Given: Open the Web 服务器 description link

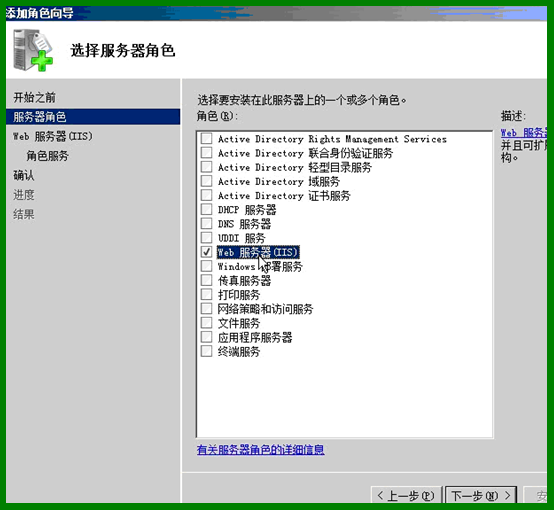Looking at the screenshot, I should click(524, 133).
